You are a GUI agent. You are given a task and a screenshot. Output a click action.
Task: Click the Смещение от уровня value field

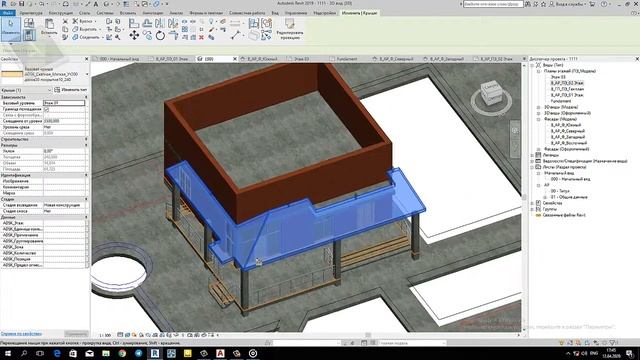[x=64, y=121]
